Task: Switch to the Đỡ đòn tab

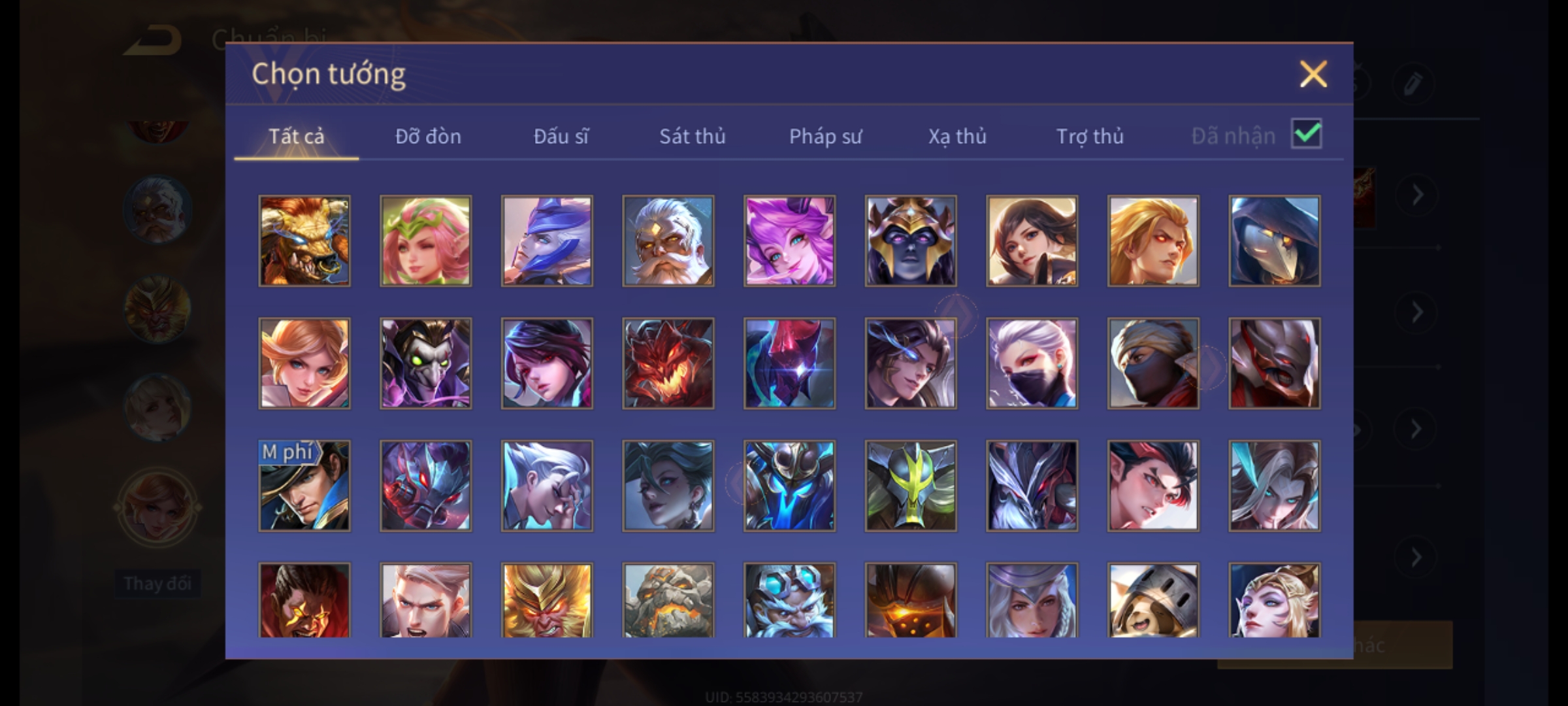Action: 429,136
